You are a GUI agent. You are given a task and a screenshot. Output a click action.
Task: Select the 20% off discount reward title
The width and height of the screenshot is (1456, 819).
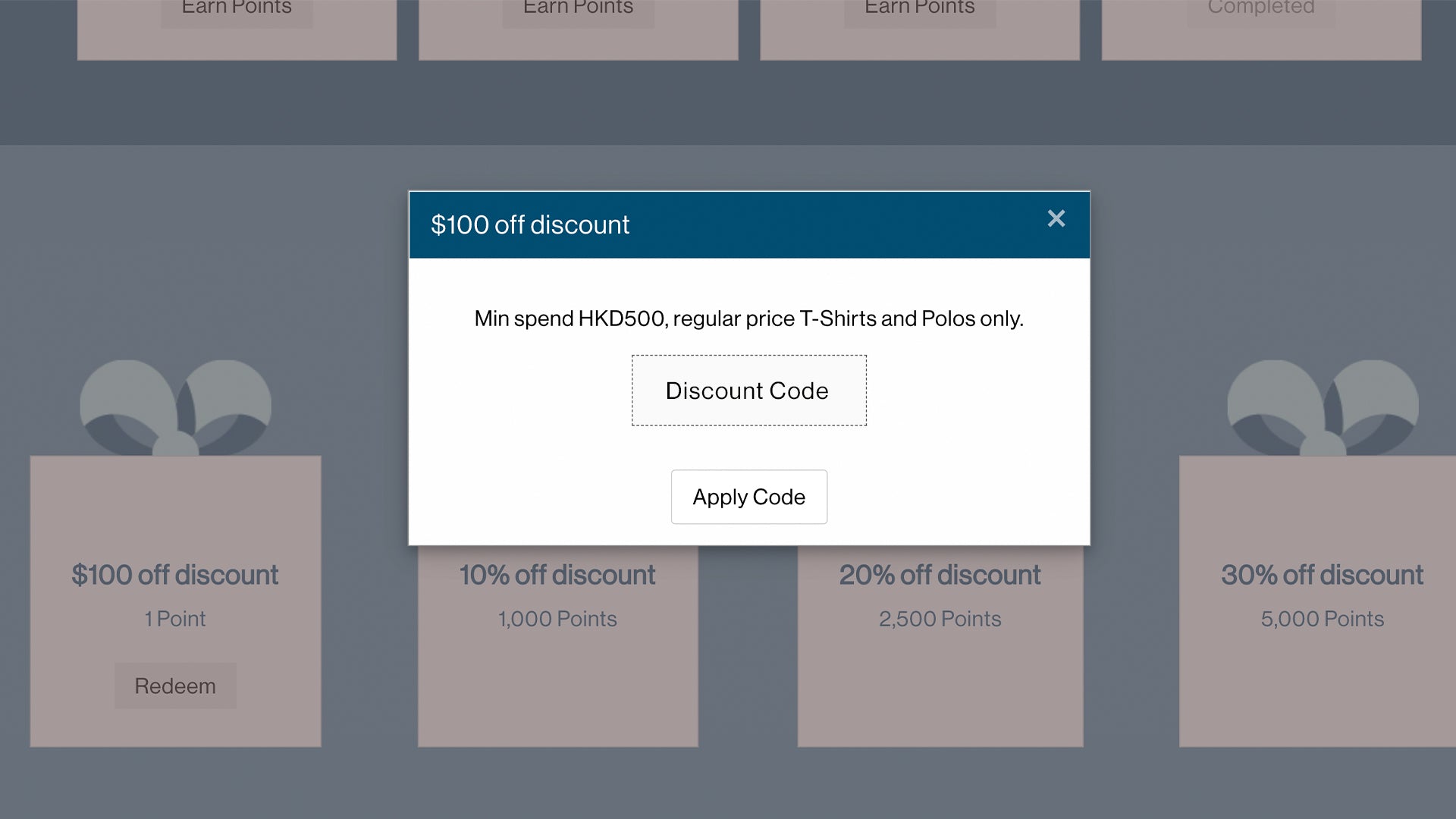(940, 575)
